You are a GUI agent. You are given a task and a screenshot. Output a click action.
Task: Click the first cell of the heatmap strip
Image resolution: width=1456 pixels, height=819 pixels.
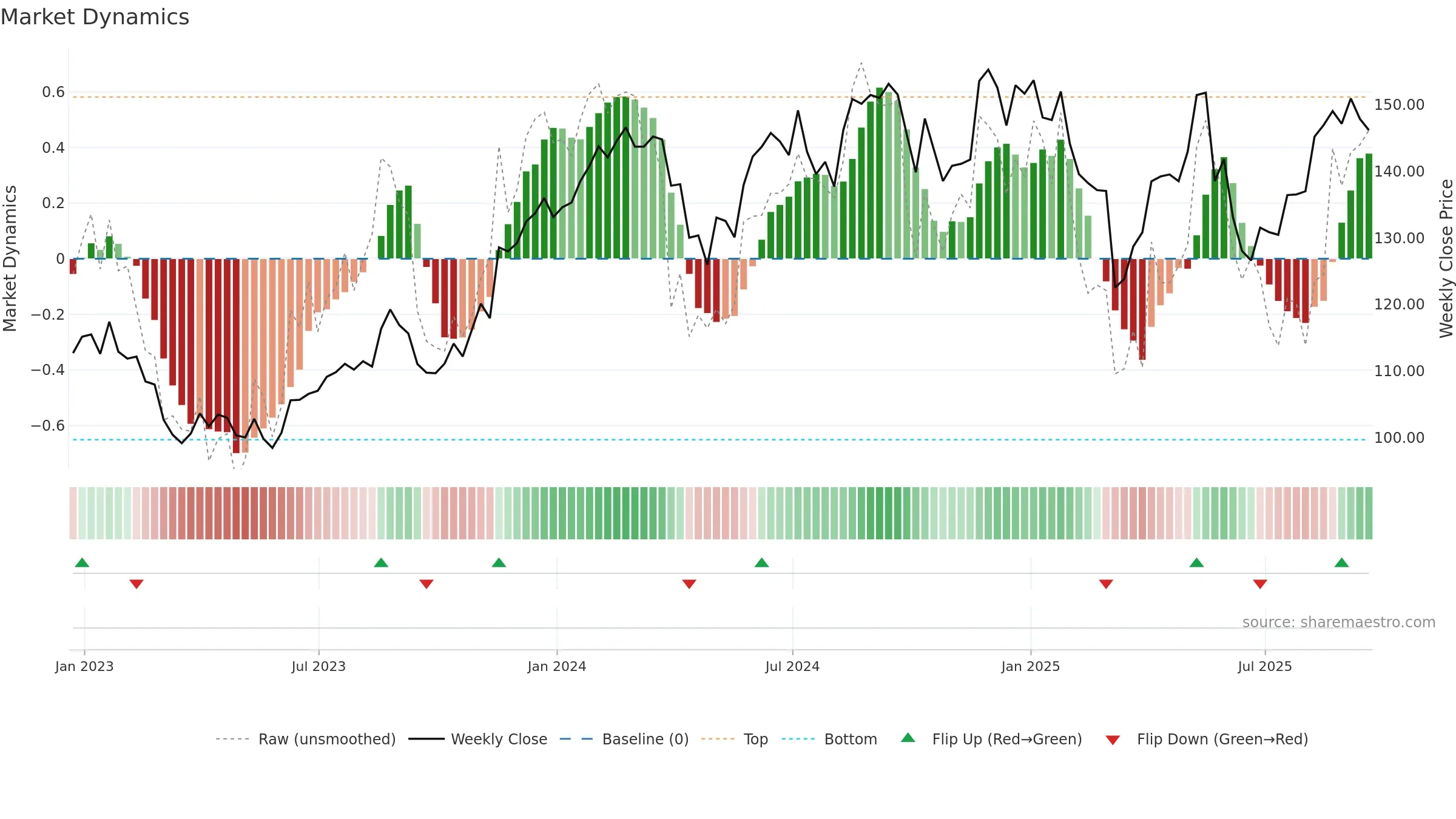click(73, 513)
